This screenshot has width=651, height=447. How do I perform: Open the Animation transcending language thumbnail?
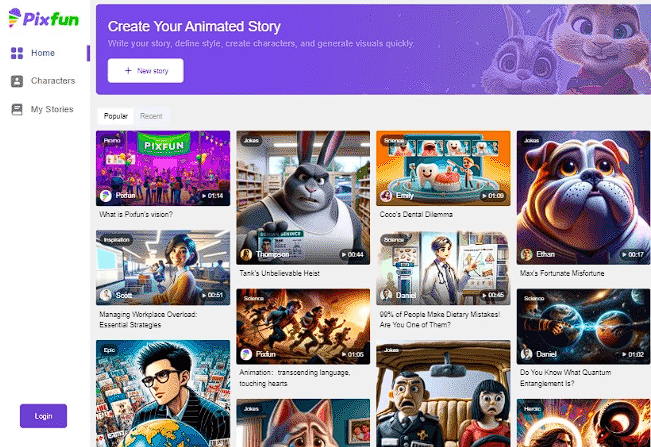click(x=303, y=327)
